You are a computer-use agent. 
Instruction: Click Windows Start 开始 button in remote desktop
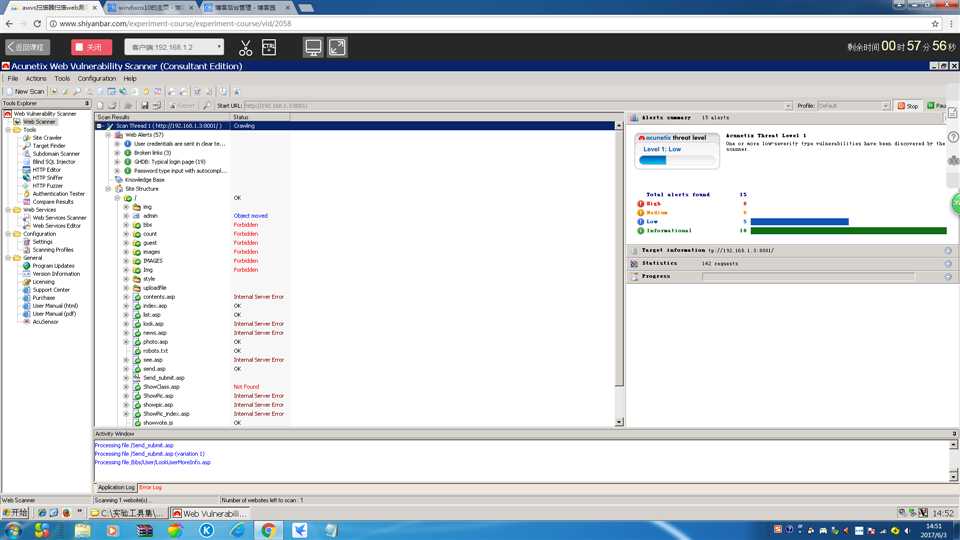click(x=15, y=513)
